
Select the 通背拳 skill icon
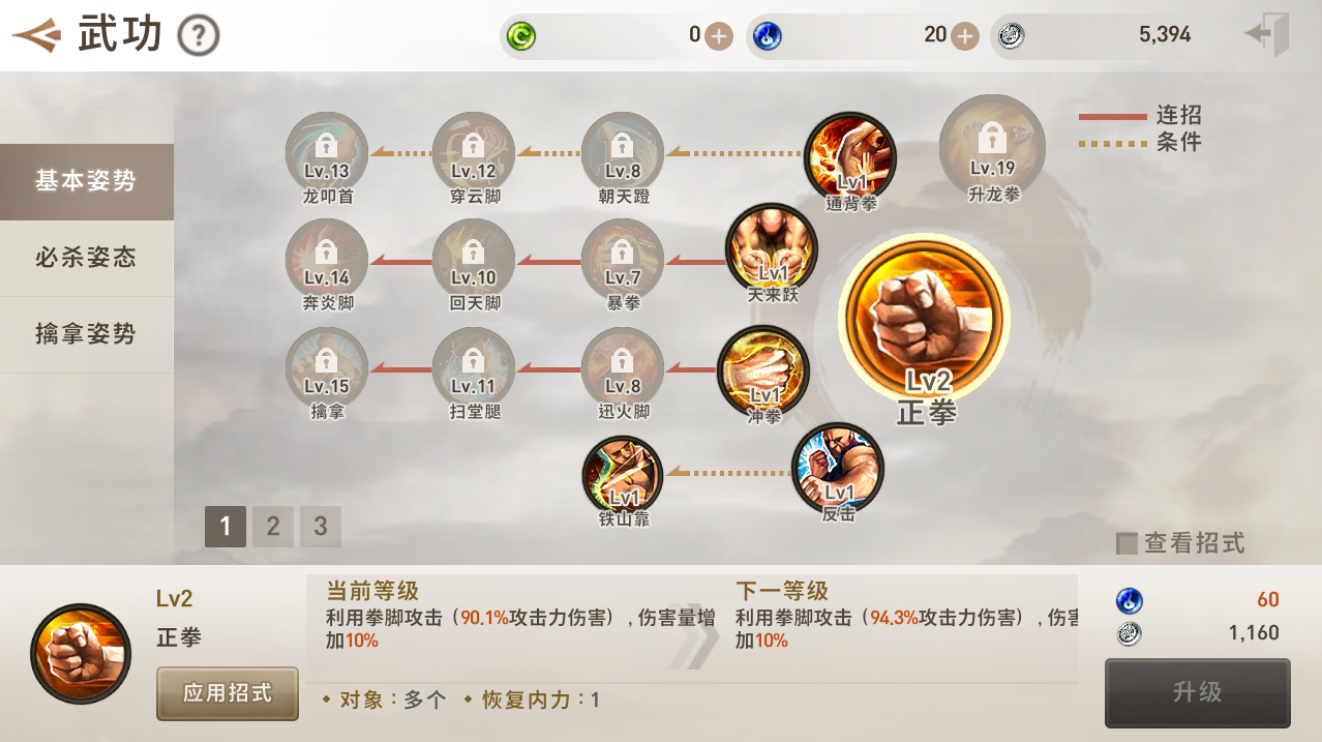[851, 158]
